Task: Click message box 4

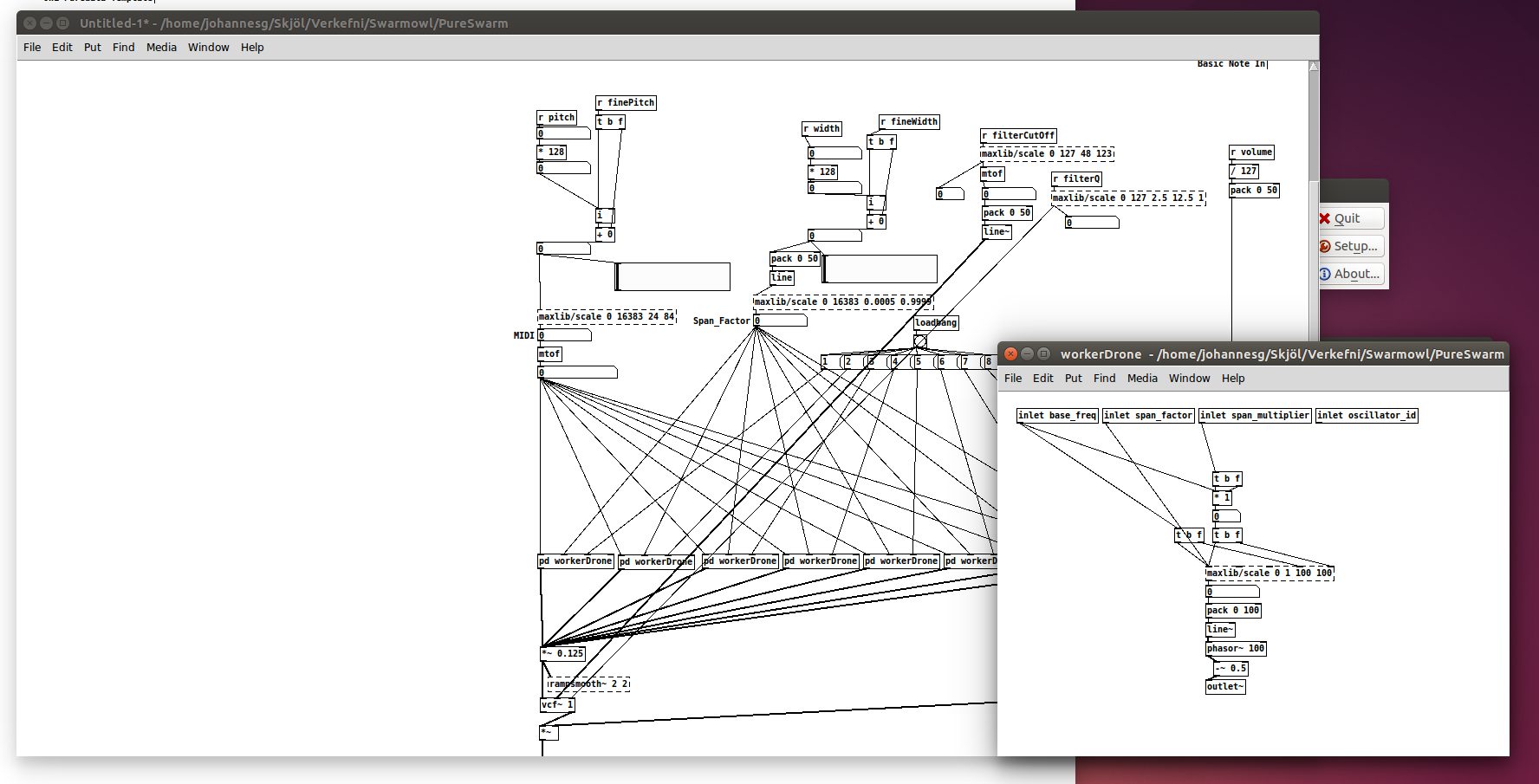Action: click(900, 361)
